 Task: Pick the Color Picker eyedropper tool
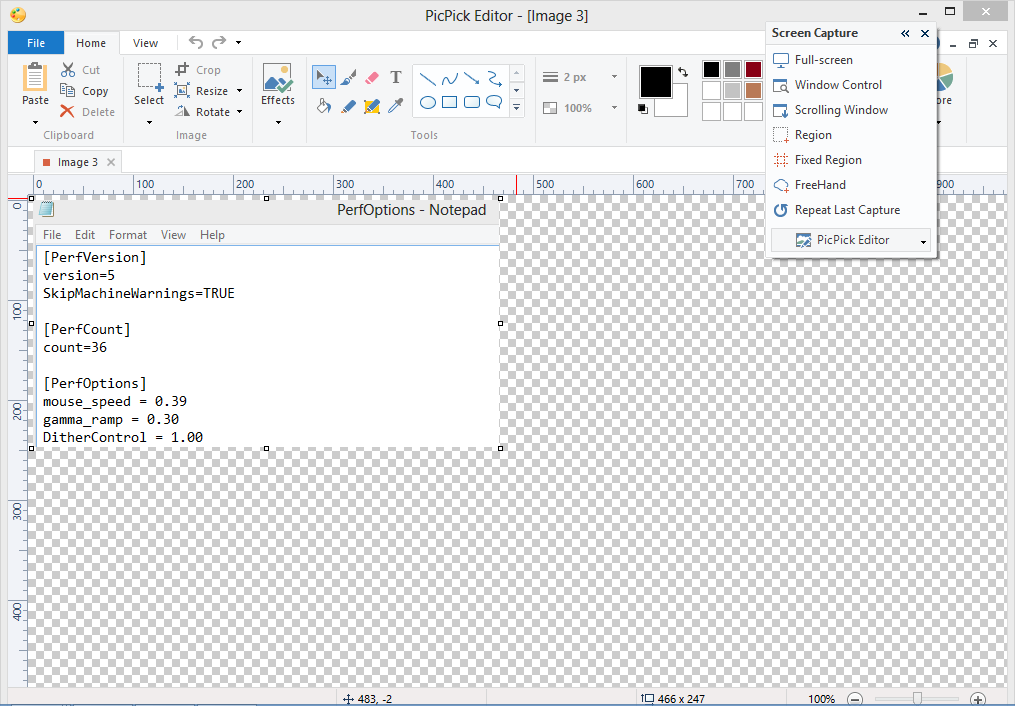tap(396, 105)
